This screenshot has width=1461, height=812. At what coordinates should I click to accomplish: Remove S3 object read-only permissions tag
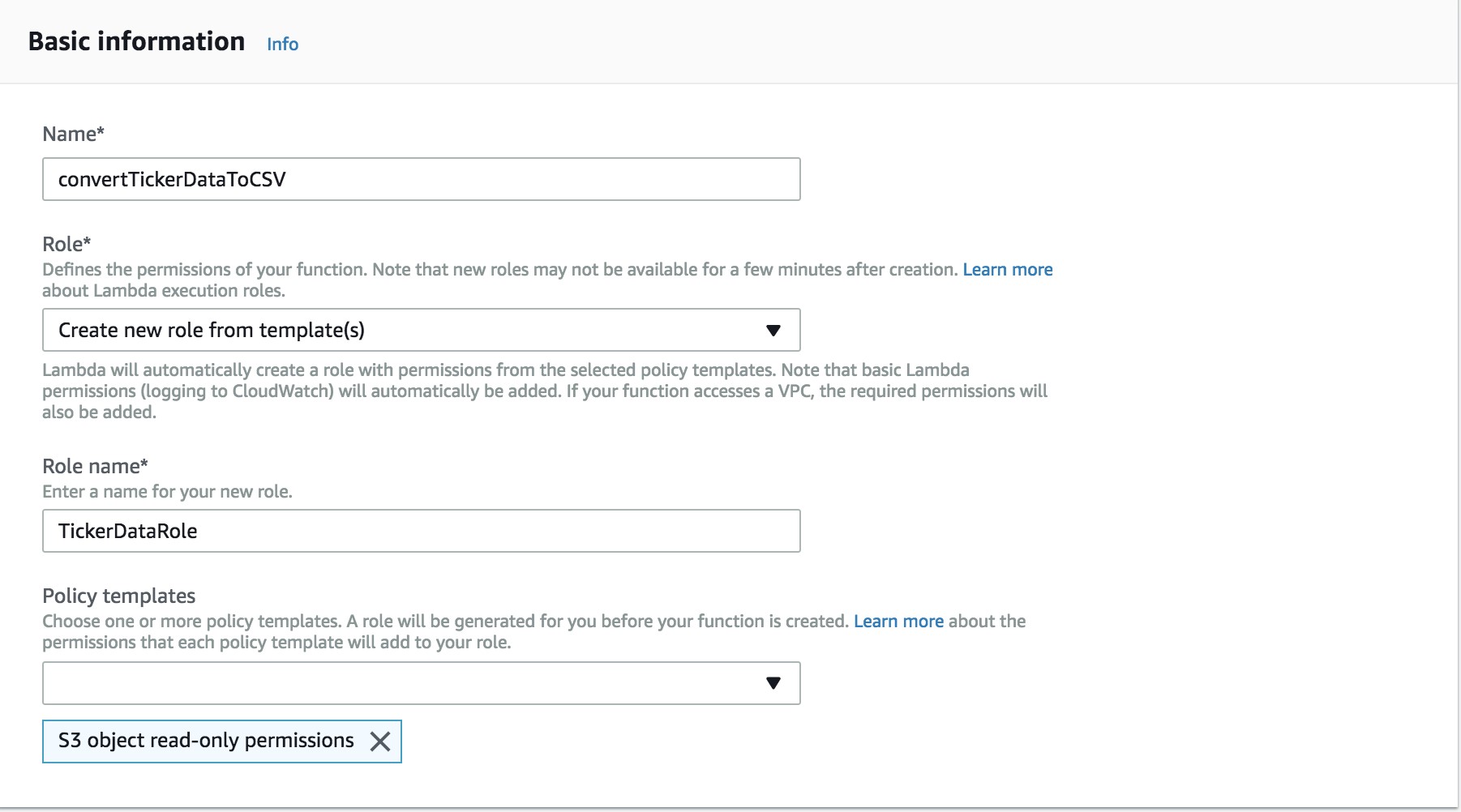click(379, 741)
